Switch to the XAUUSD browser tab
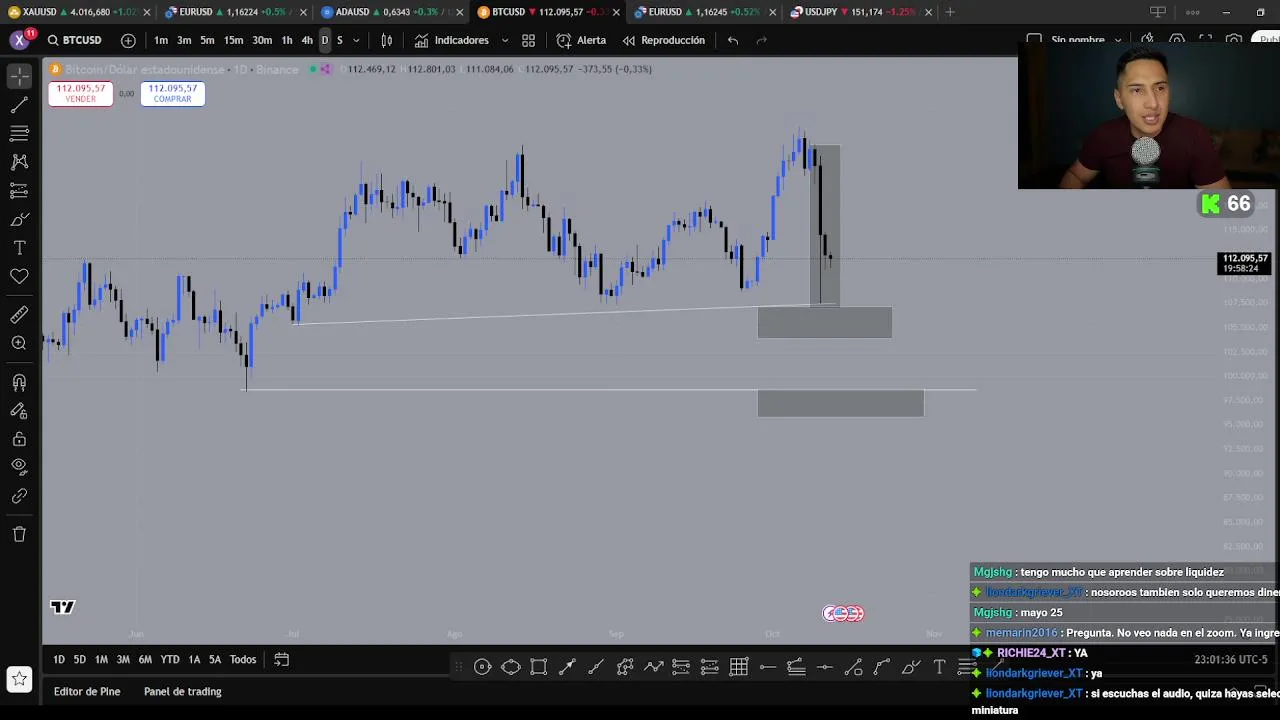The width and height of the screenshot is (1280, 720). pos(80,12)
